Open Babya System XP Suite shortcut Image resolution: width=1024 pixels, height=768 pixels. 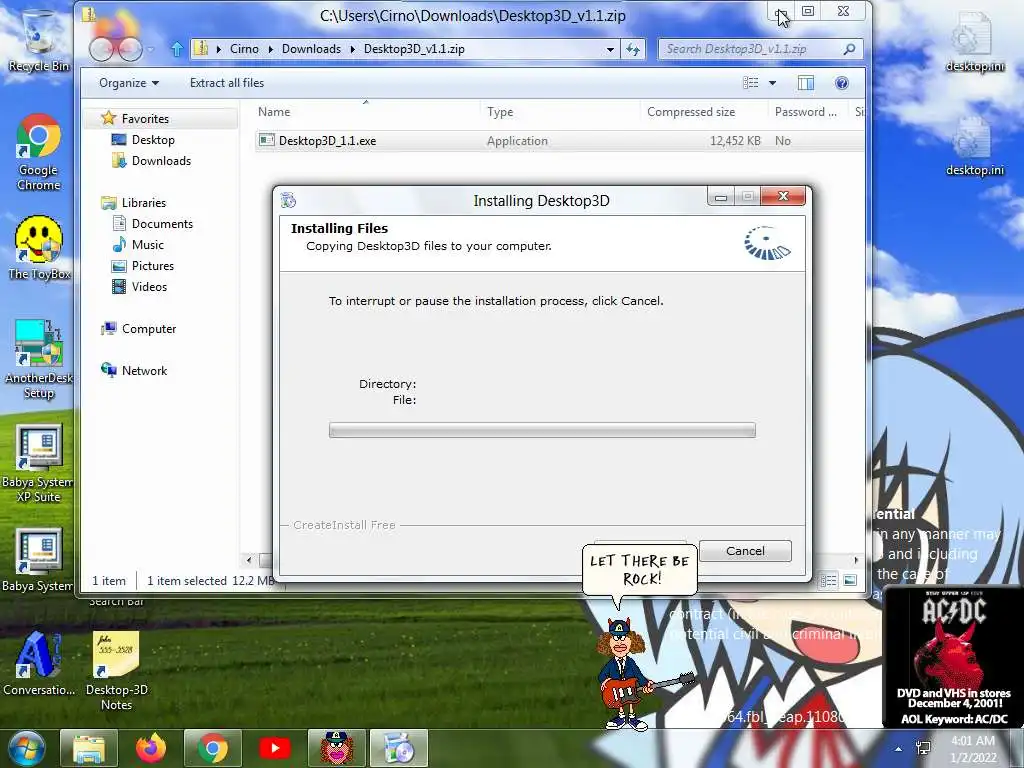(39, 464)
